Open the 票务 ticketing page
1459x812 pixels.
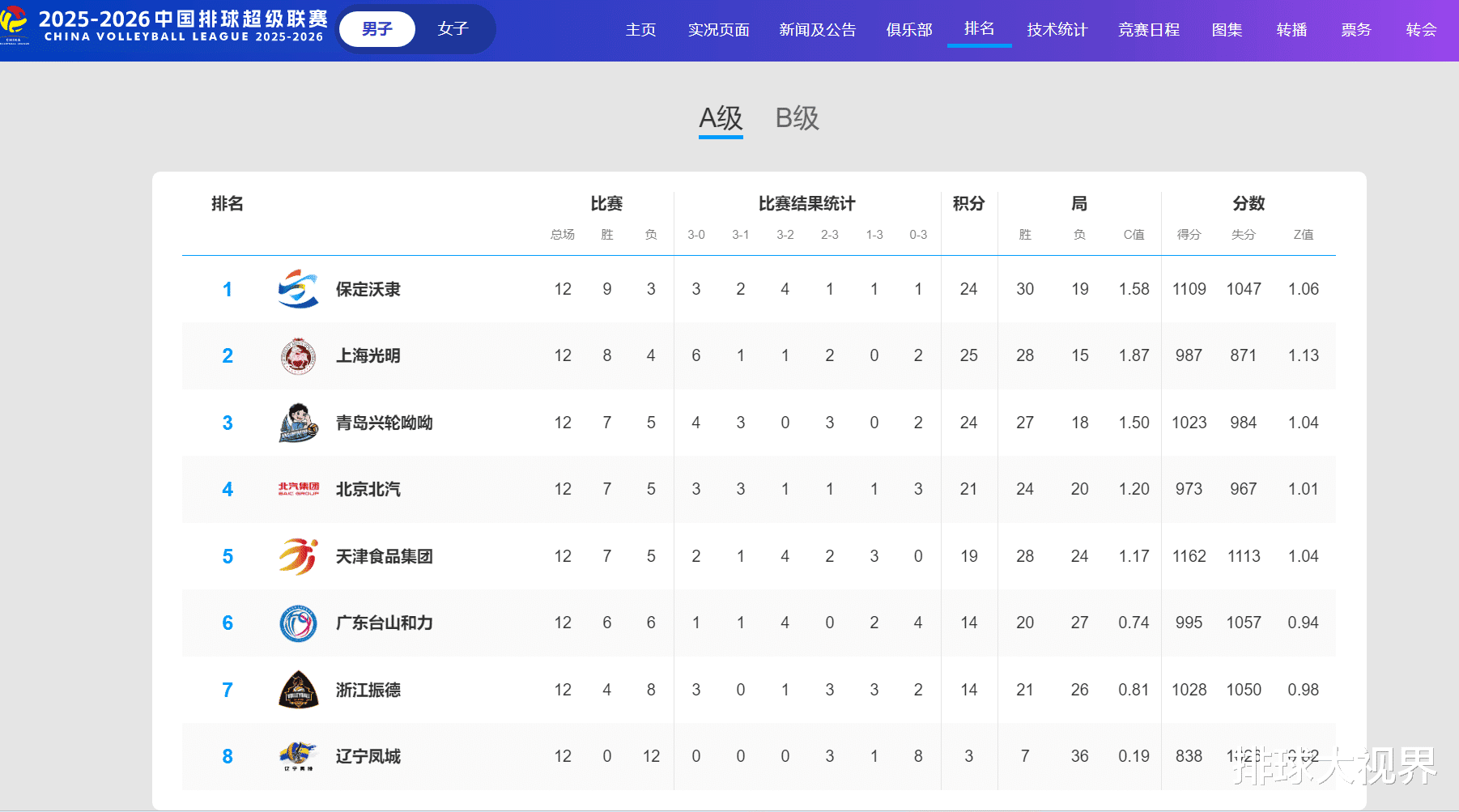click(1356, 30)
